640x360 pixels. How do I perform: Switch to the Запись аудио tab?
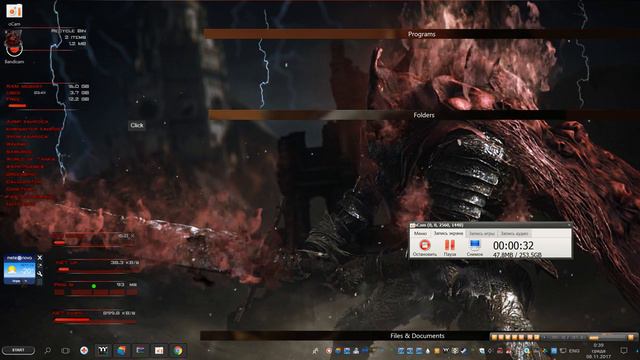coord(514,233)
